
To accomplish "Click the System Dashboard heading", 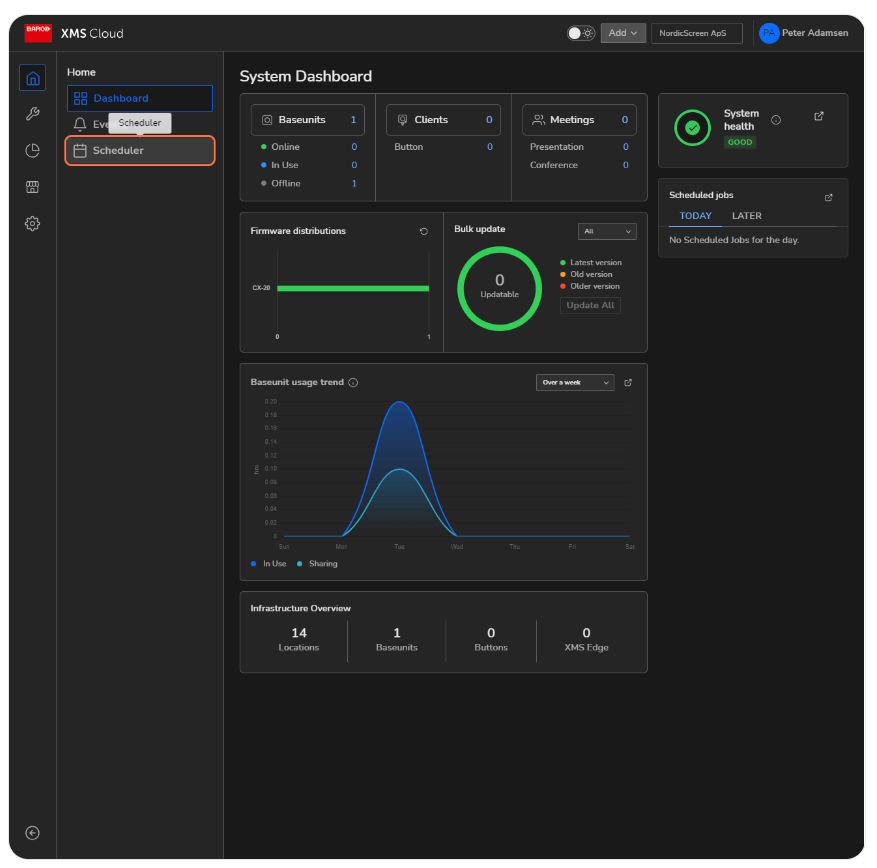I will tap(305, 77).
